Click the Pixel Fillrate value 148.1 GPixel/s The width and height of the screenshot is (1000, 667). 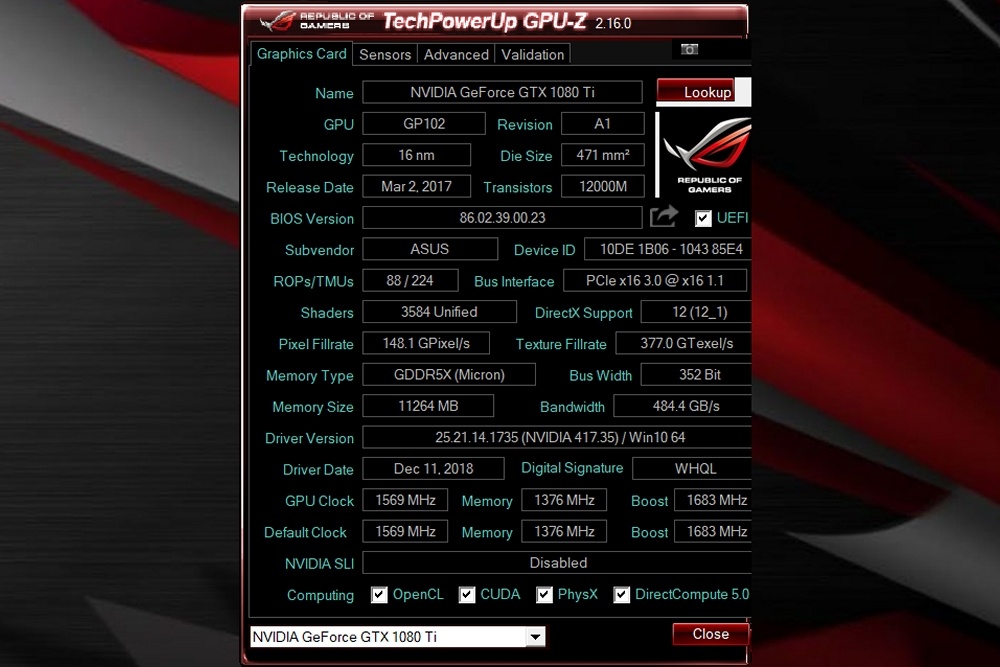point(426,343)
